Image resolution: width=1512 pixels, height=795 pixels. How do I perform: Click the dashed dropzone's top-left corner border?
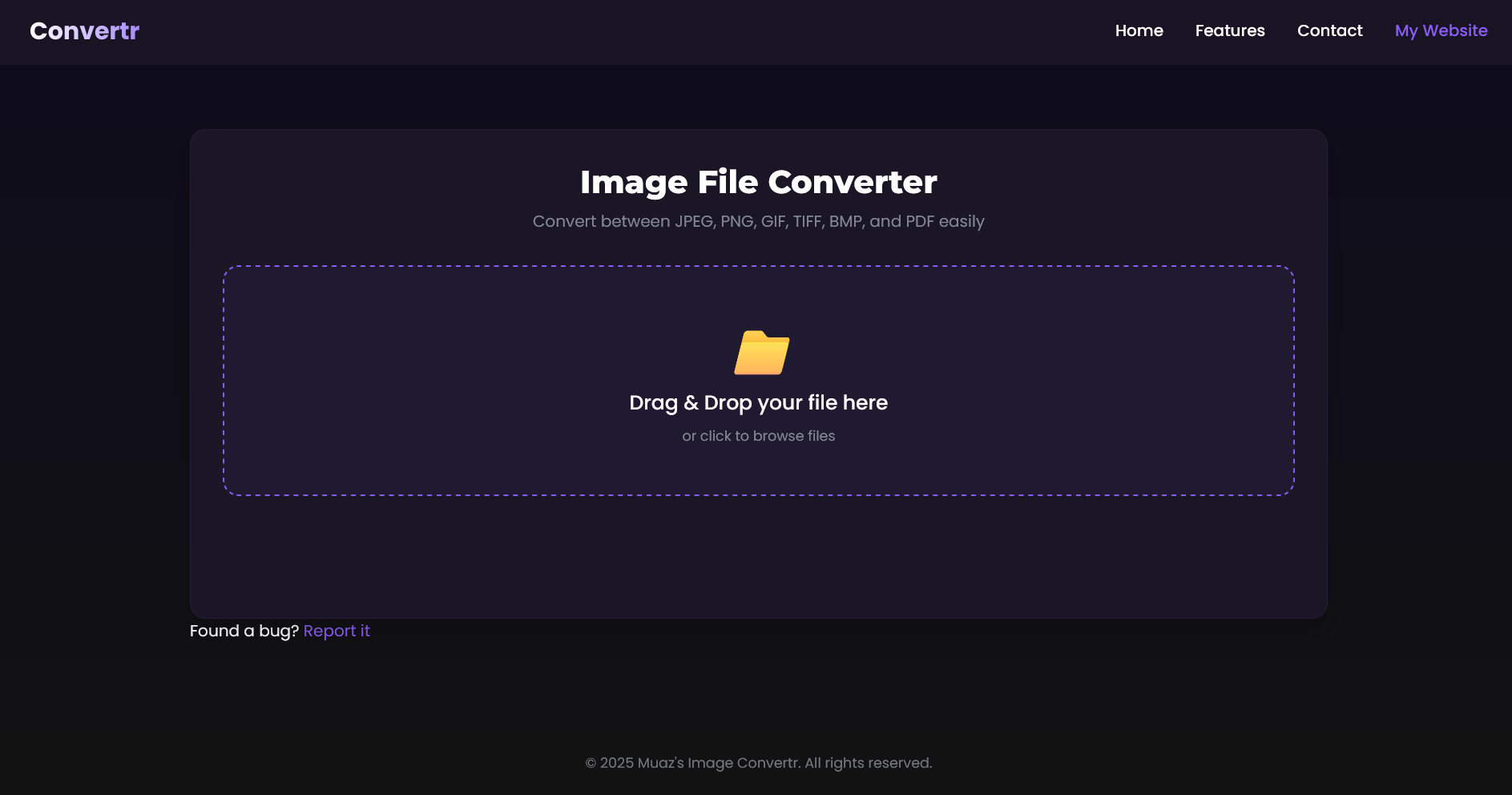[x=227, y=269]
